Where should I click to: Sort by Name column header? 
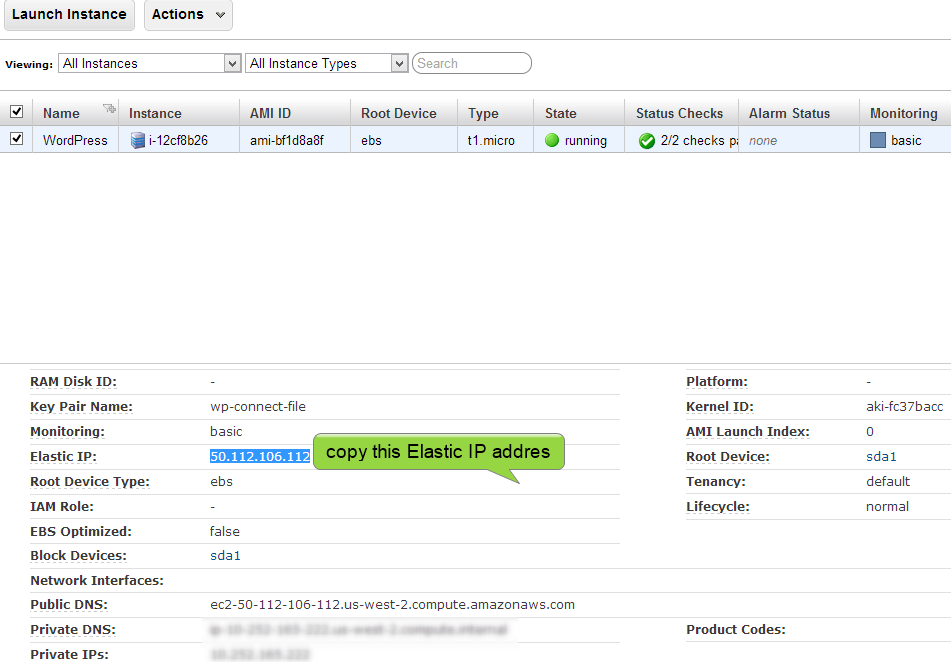click(61, 113)
